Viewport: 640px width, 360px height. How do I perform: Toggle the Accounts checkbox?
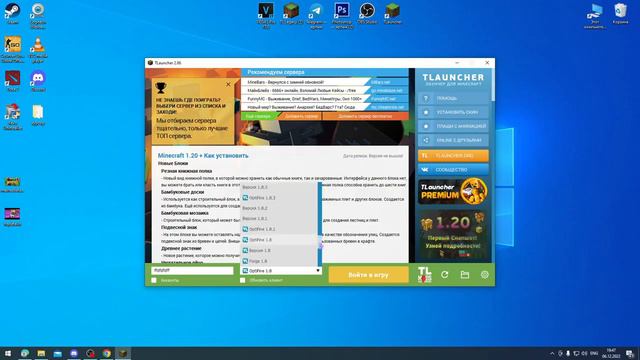[x=154, y=280]
